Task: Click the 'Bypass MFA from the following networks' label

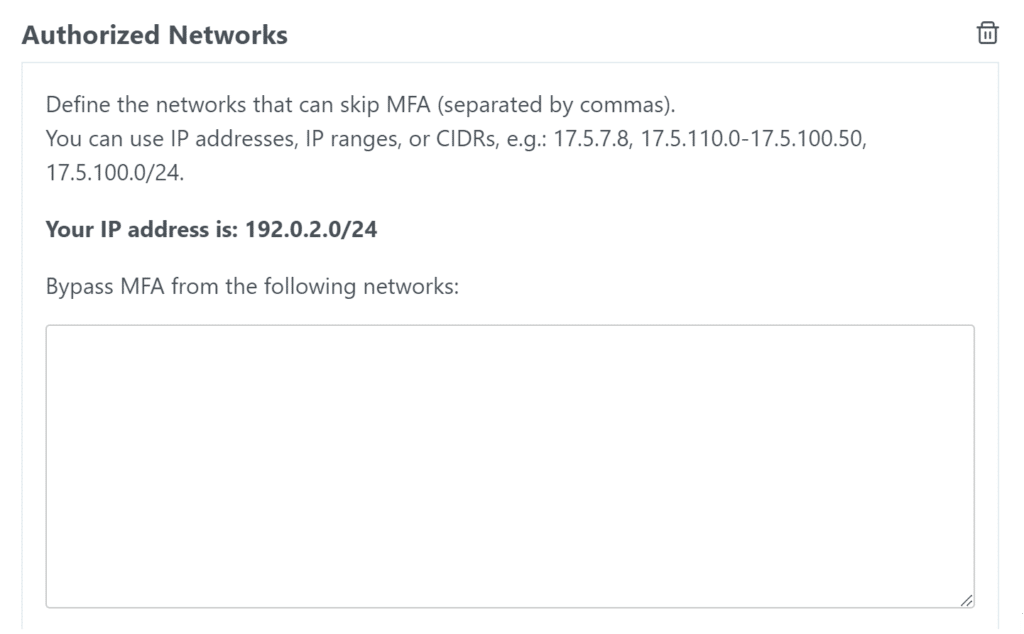Action: coord(252,286)
